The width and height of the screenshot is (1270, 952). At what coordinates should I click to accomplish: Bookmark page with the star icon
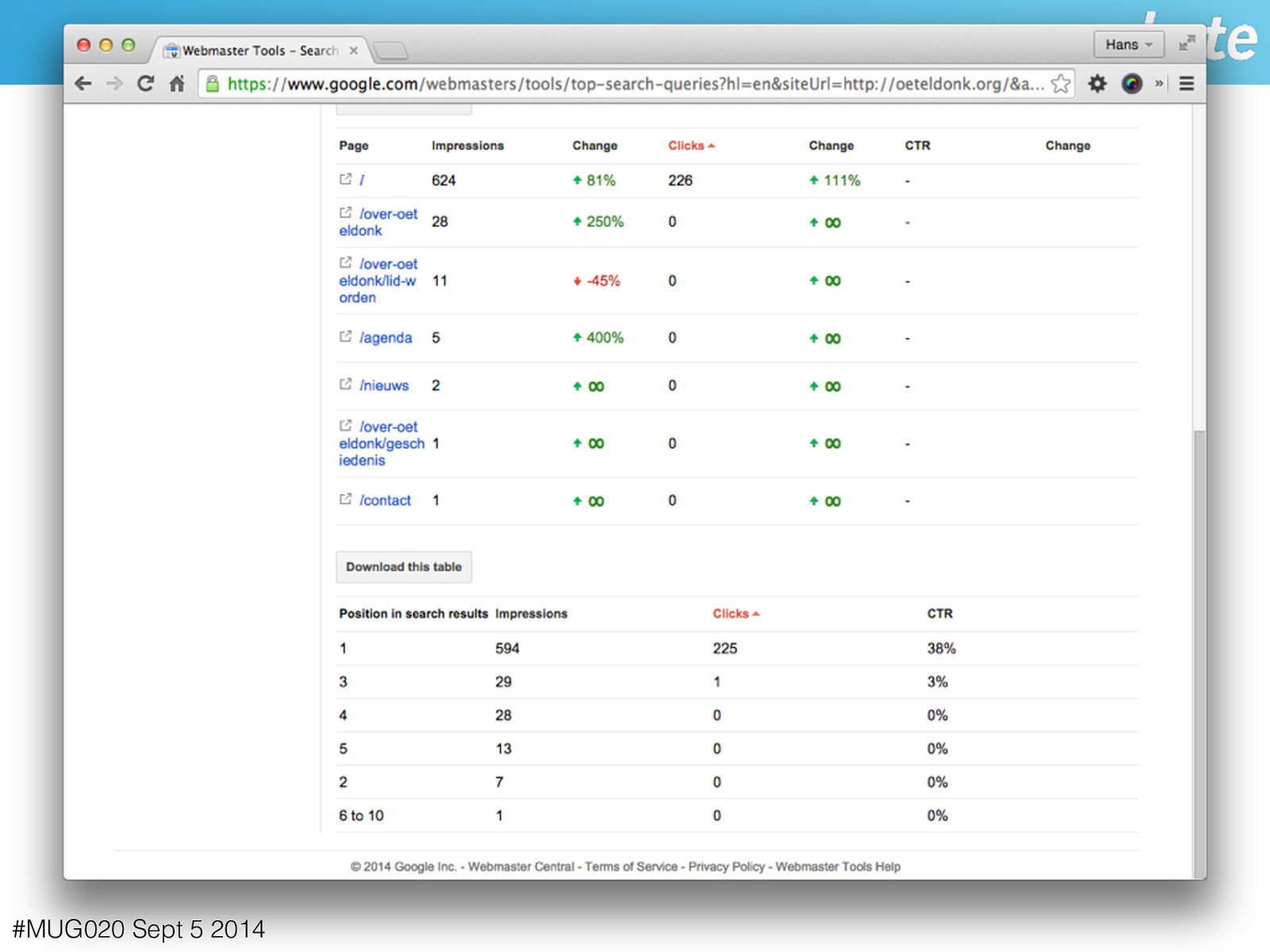pyautogui.click(x=1060, y=83)
